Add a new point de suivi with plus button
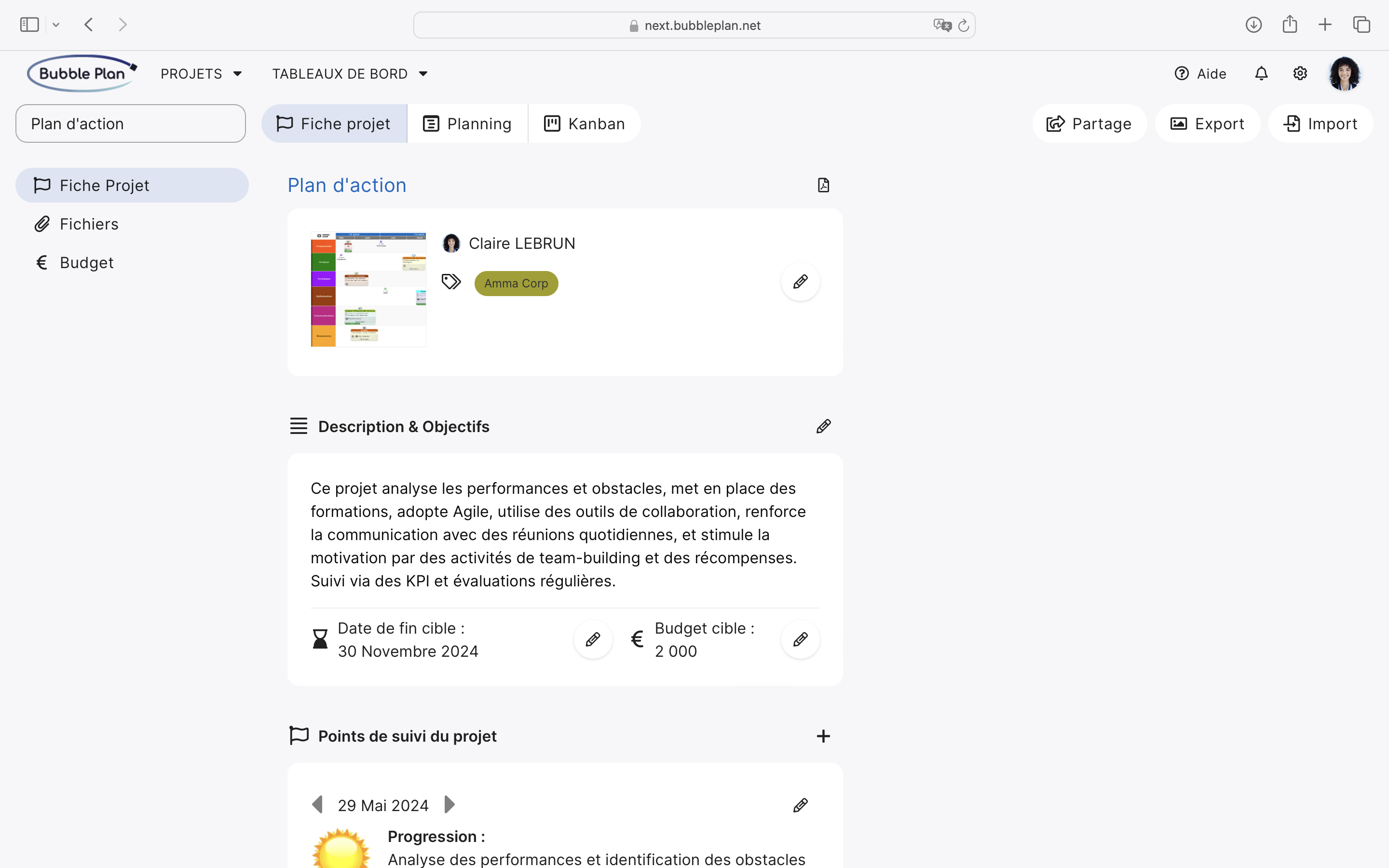The height and width of the screenshot is (868, 1389). (824, 736)
